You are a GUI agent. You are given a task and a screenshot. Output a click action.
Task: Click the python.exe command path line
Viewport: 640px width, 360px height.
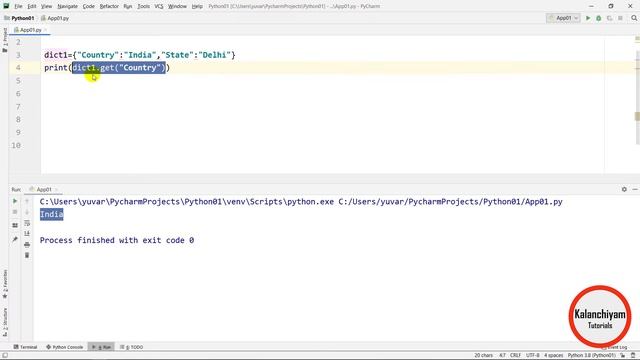point(301,202)
